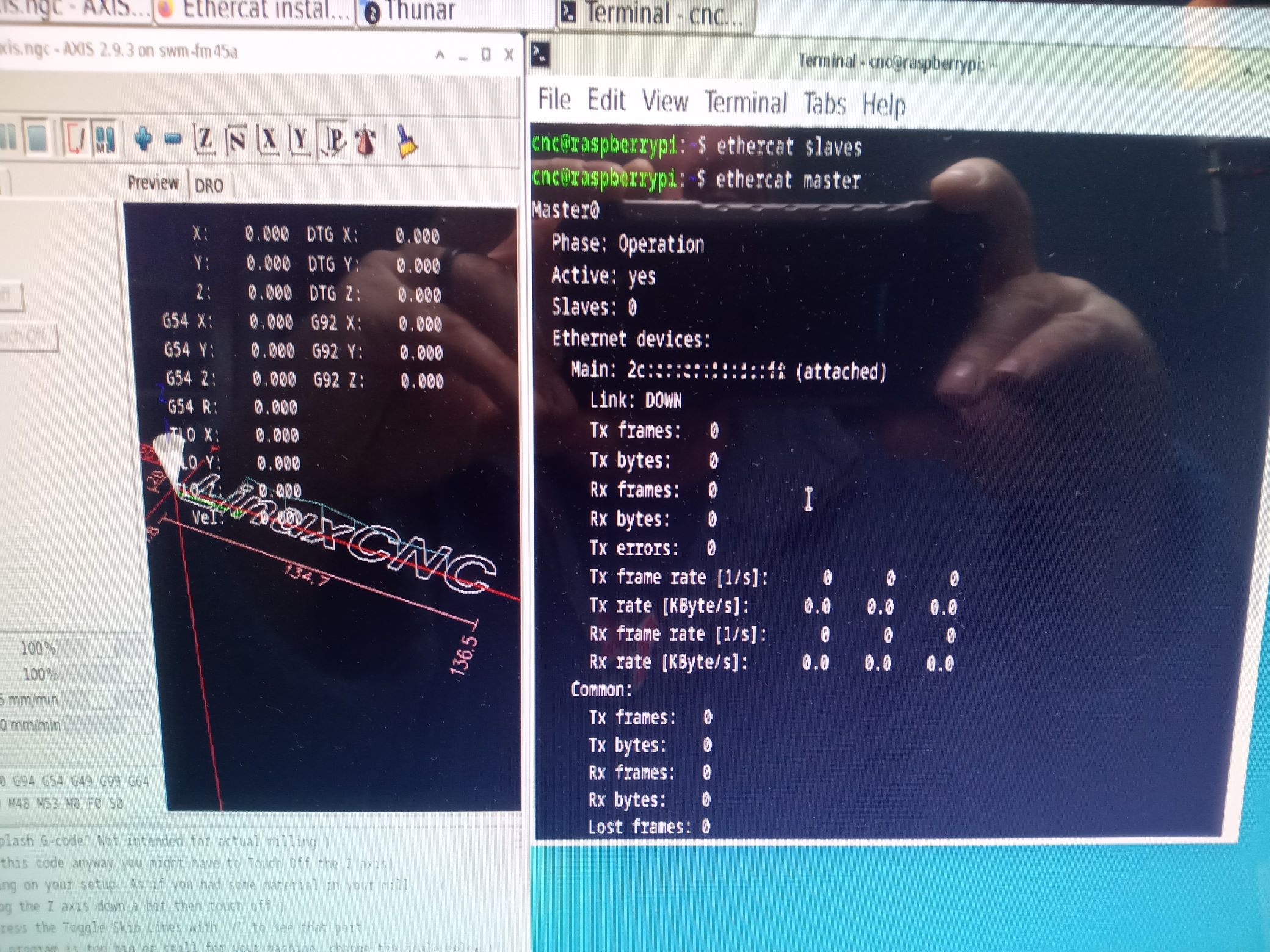The height and width of the screenshot is (952, 1270).
Task: Toggle the drag-to-rotate view icon
Action: tap(366, 142)
